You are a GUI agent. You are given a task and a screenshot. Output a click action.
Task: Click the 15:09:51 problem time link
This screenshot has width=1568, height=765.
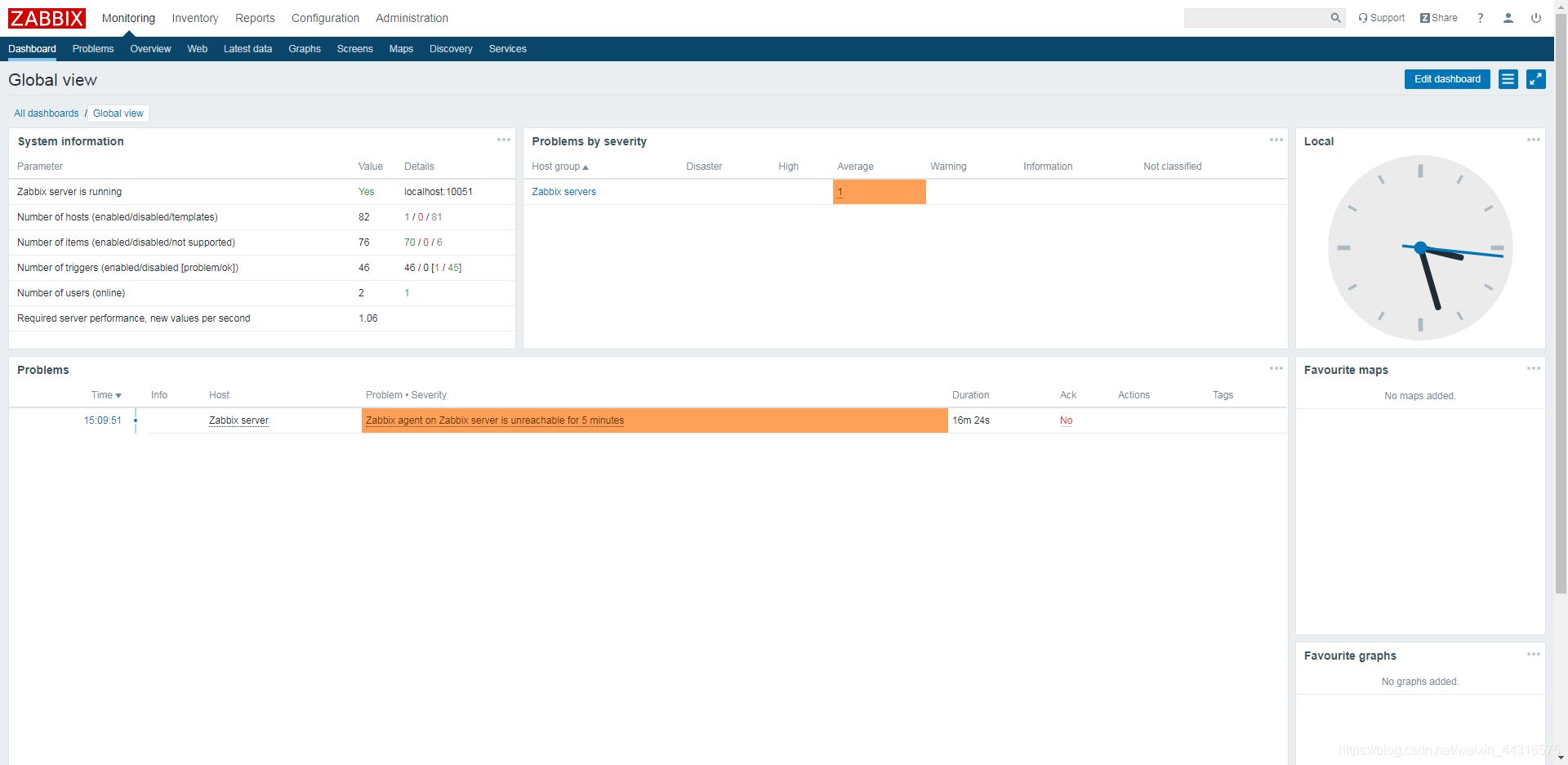[x=102, y=420]
